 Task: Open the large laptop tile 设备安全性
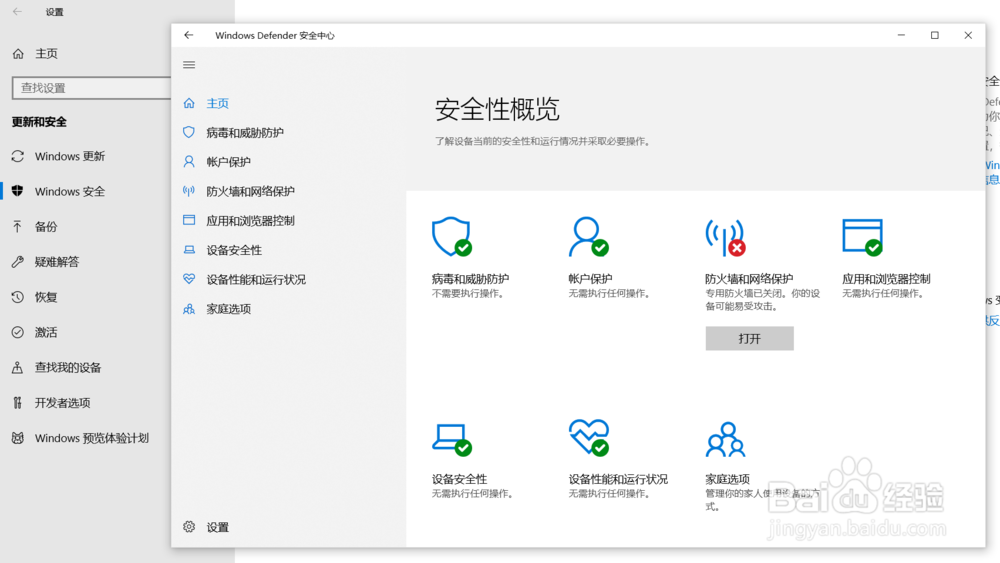pos(452,439)
